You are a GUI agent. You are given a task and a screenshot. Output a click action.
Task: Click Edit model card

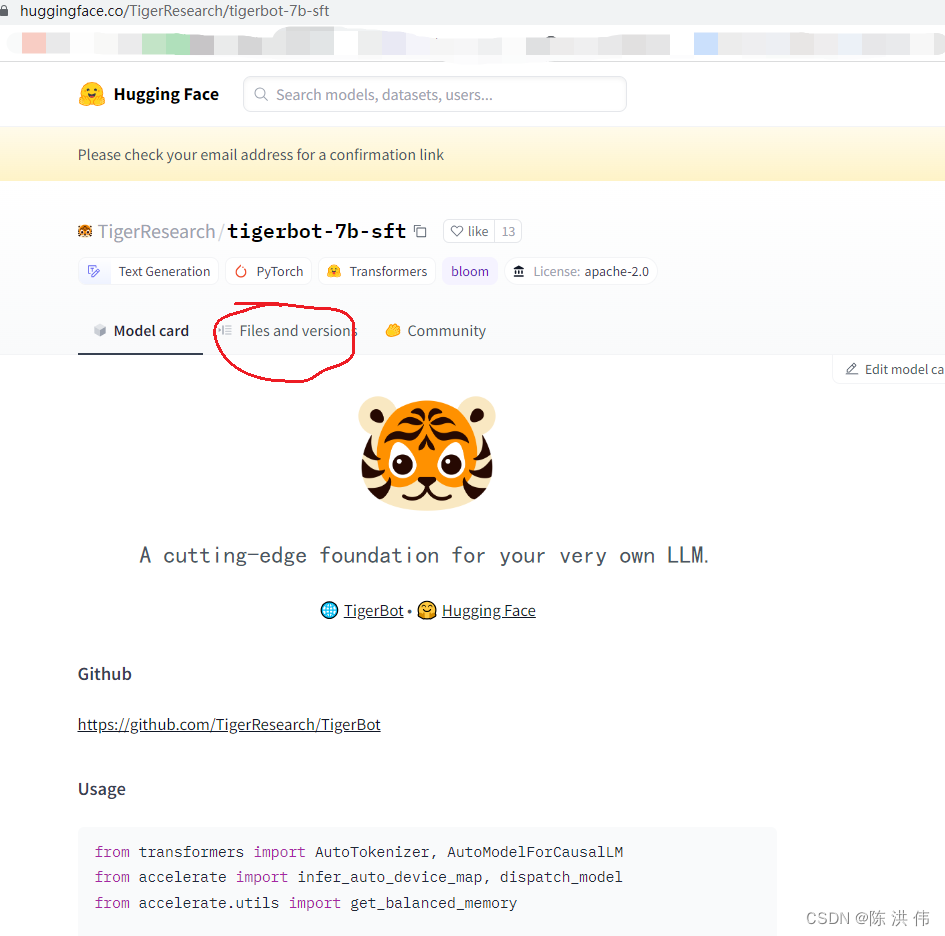pos(895,369)
